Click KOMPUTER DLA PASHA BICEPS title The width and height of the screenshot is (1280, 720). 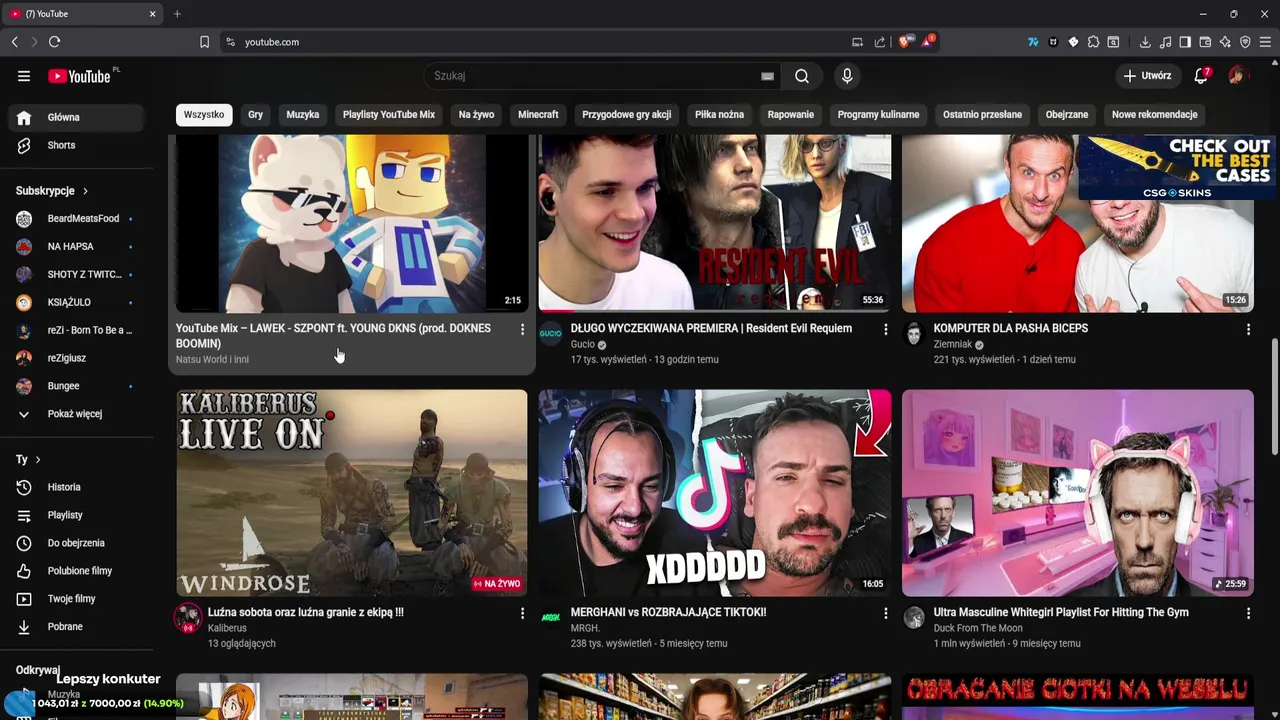pyautogui.click(x=1011, y=328)
